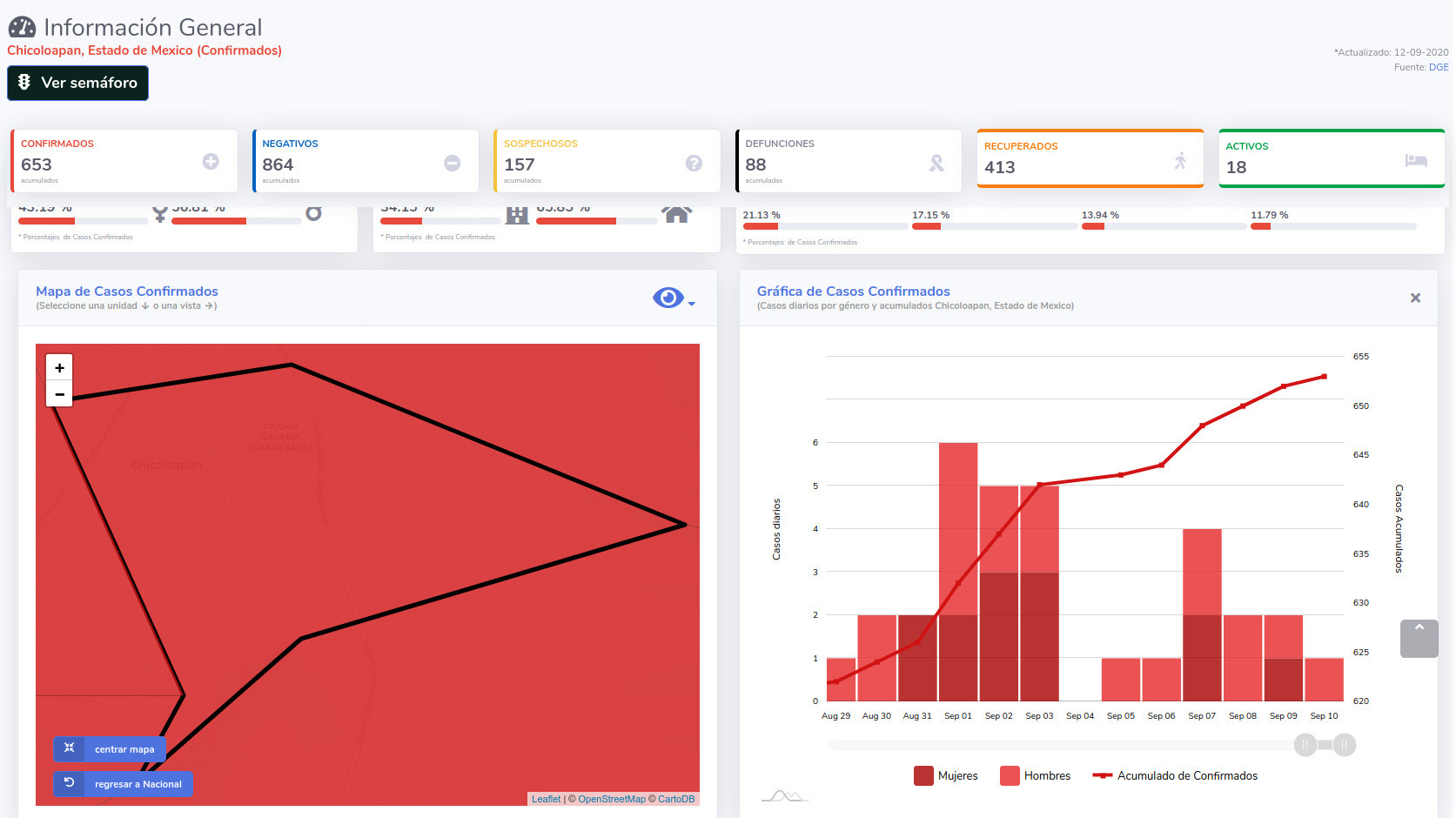
Task: Click the 17.15 % percentage value
Action: click(x=930, y=215)
